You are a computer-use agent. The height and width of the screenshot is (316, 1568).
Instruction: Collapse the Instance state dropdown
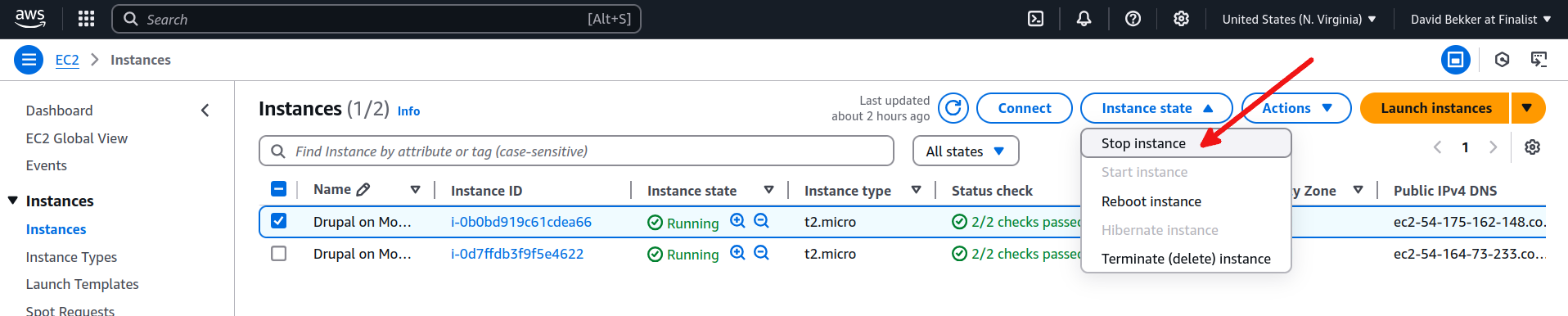pyautogui.click(x=1156, y=108)
